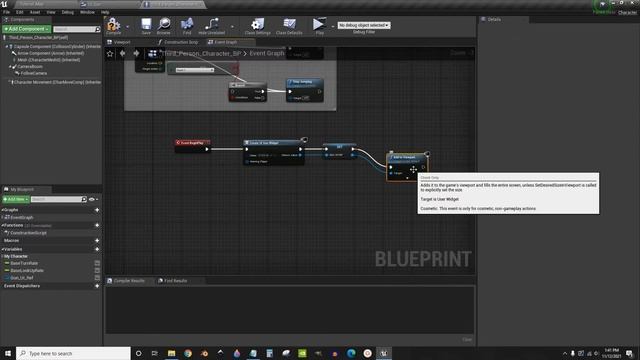640x360 pixels.
Task: Collapse the Graphs section
Action: point(2,210)
